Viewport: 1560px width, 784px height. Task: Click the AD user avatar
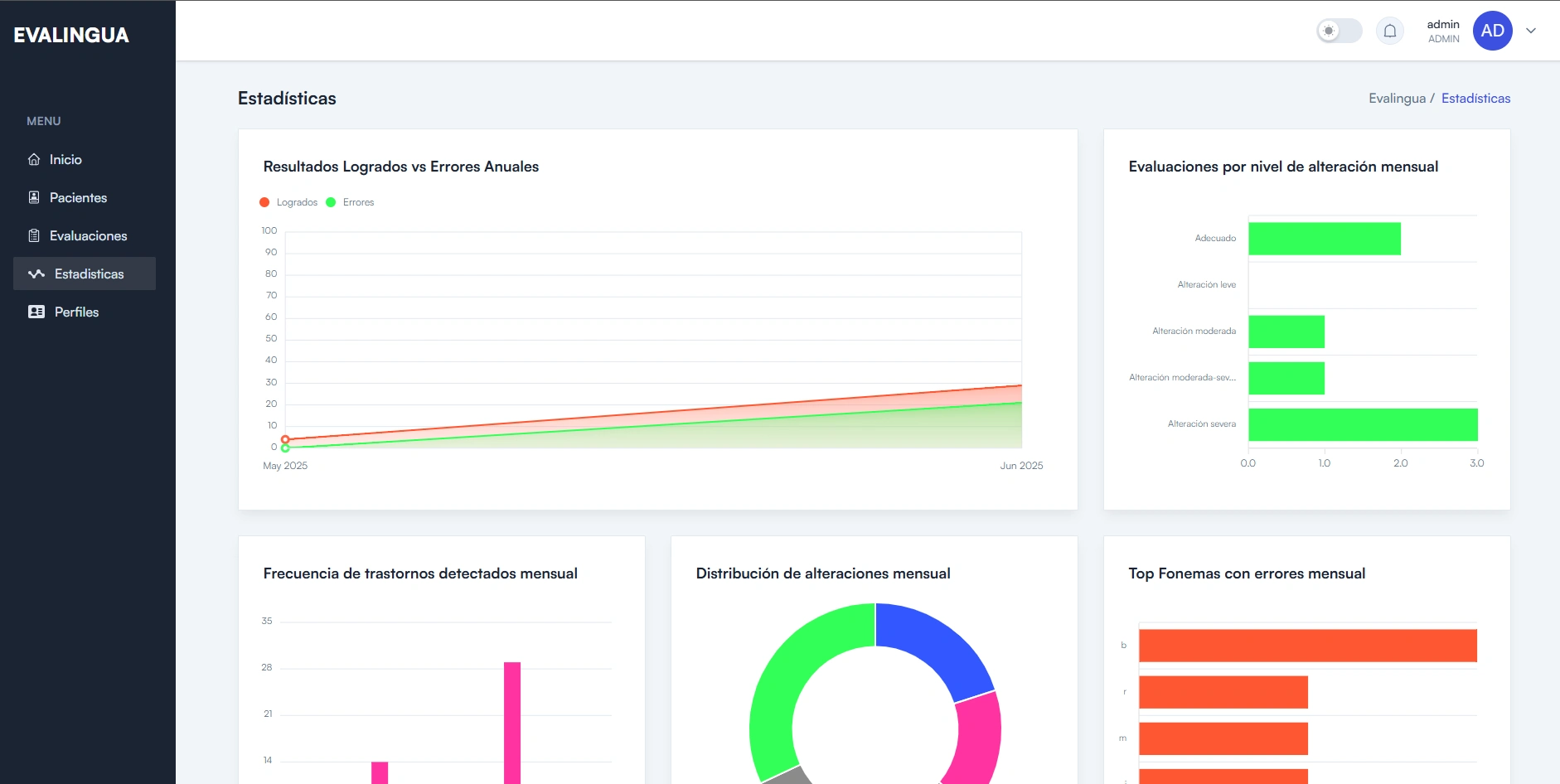[1493, 31]
